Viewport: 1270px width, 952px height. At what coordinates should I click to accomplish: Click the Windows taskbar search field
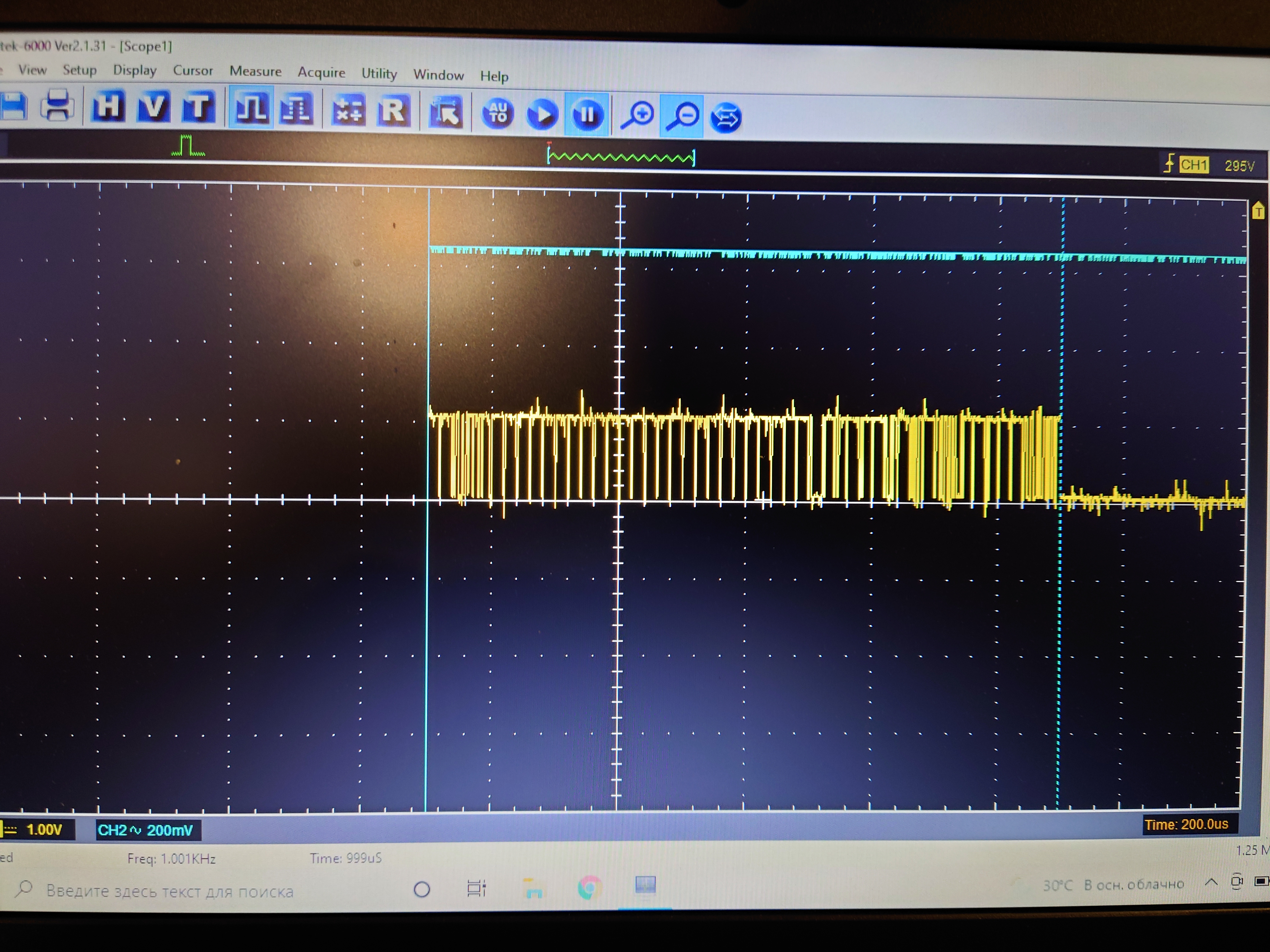coord(169,891)
